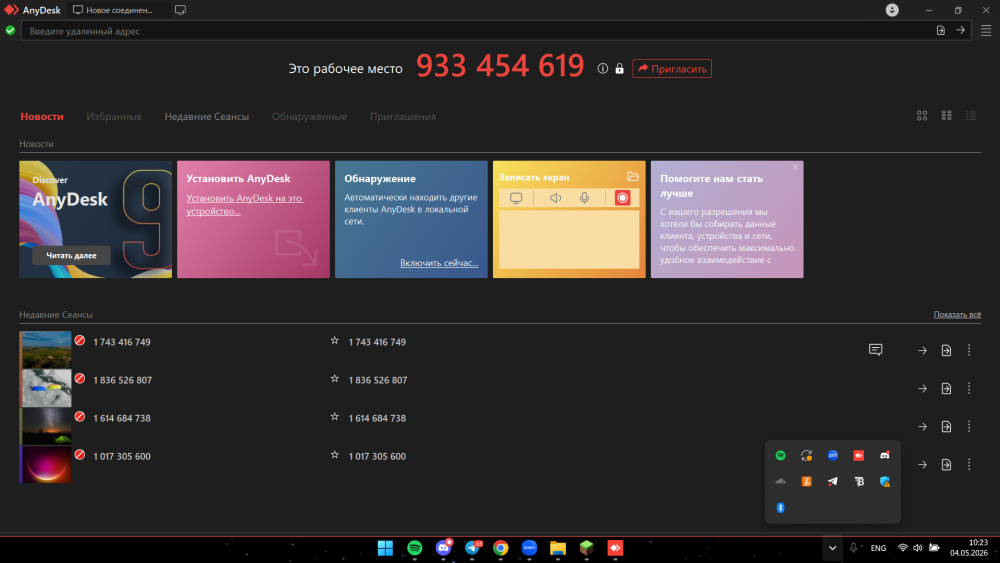Click the ENG language indicator
This screenshot has width=1000, height=563.
click(x=878, y=548)
